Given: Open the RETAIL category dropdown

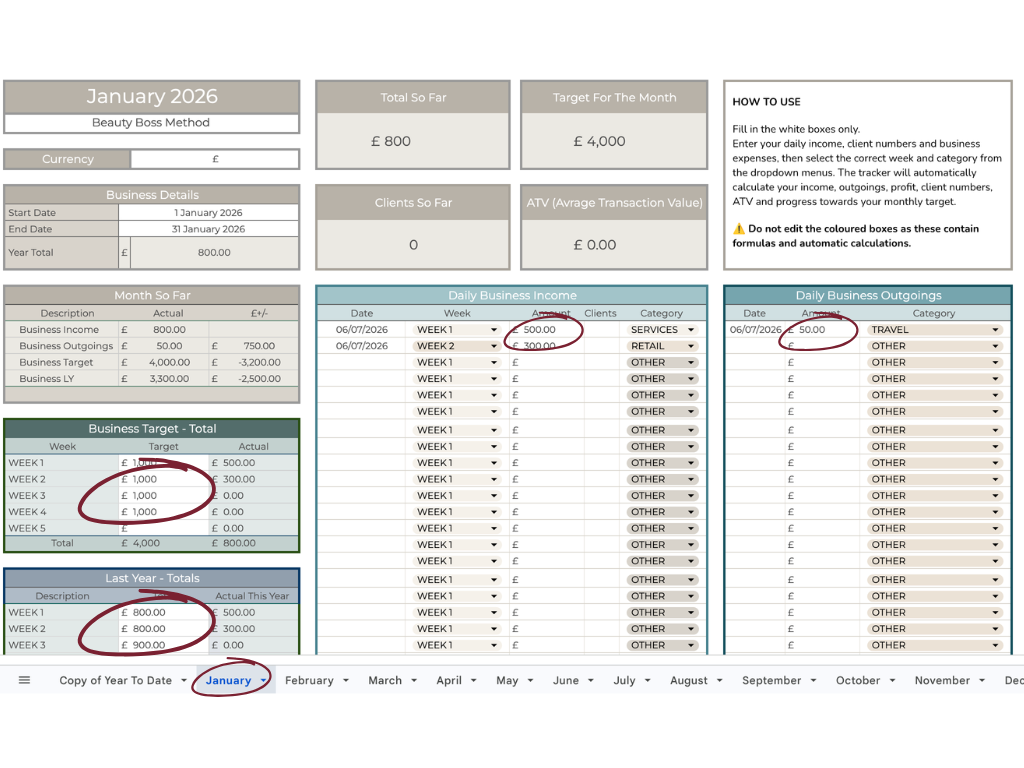Looking at the screenshot, I should coord(662,346).
